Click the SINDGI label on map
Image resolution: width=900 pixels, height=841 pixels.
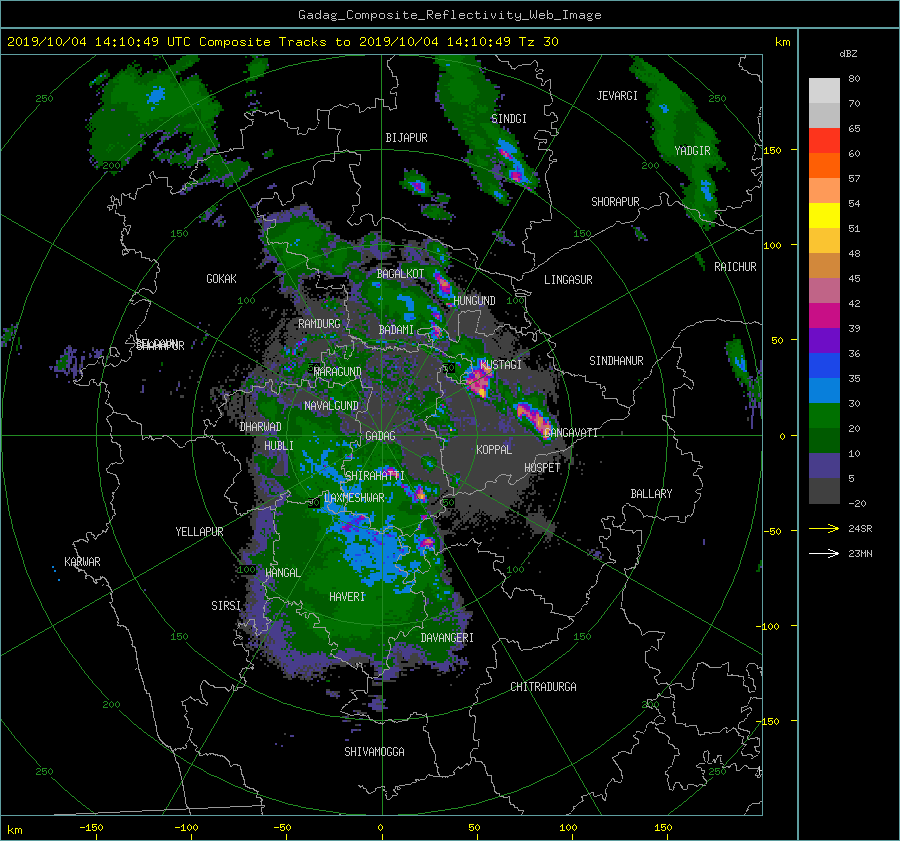509,119
